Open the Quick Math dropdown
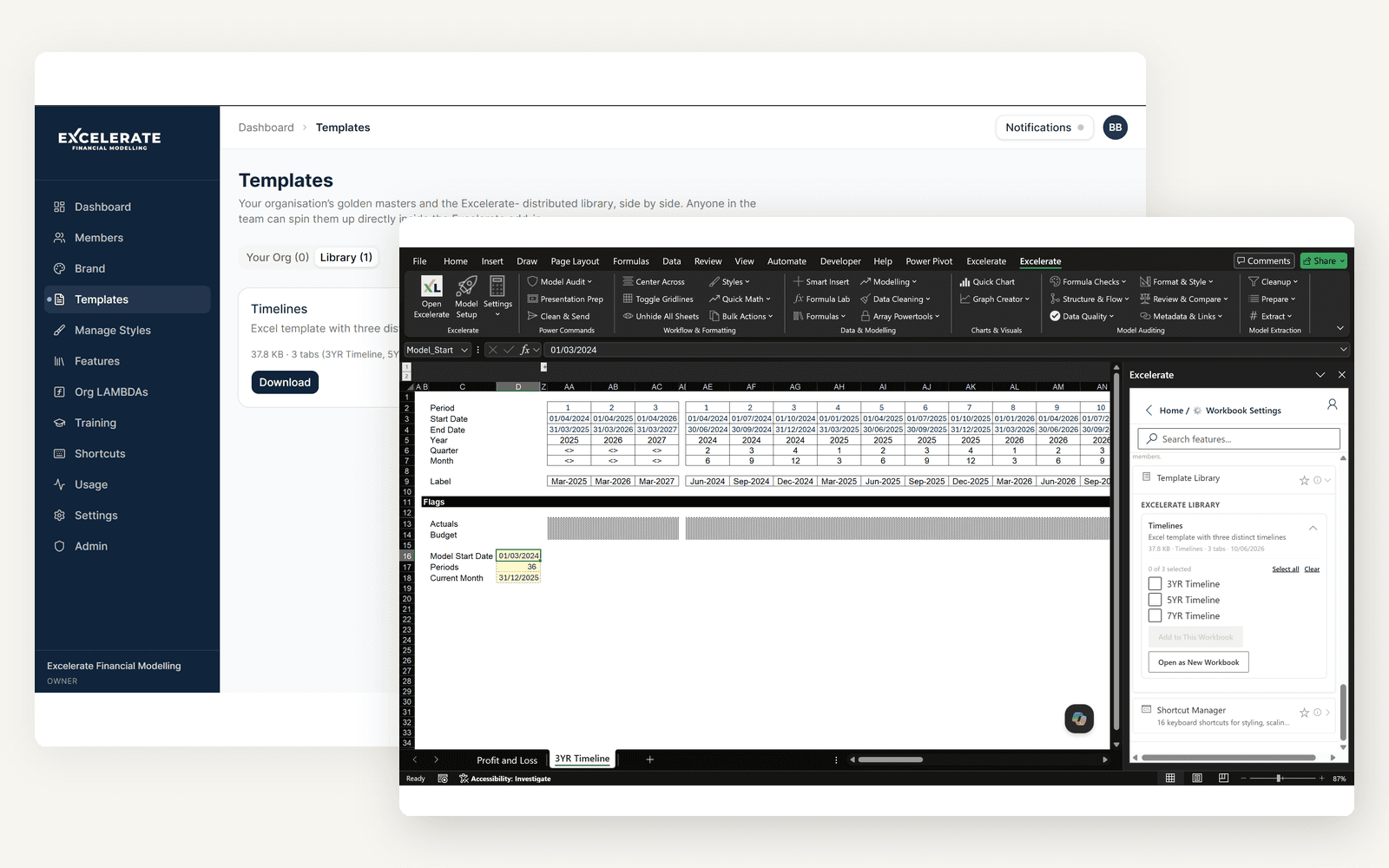This screenshot has width=1389, height=868. point(740,299)
